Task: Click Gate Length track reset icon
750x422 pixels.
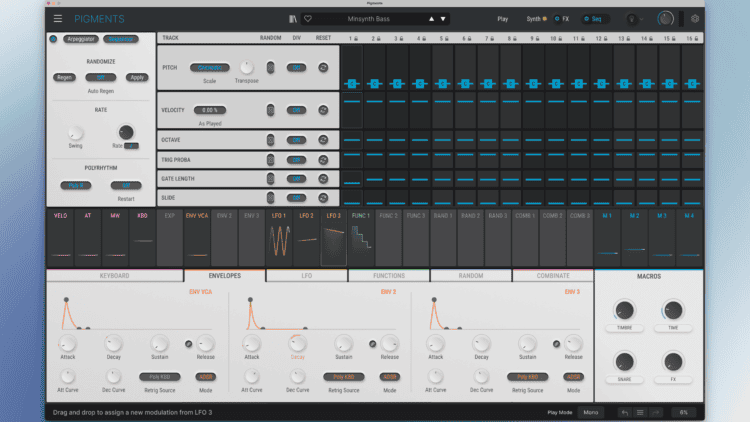Action: pos(323,178)
